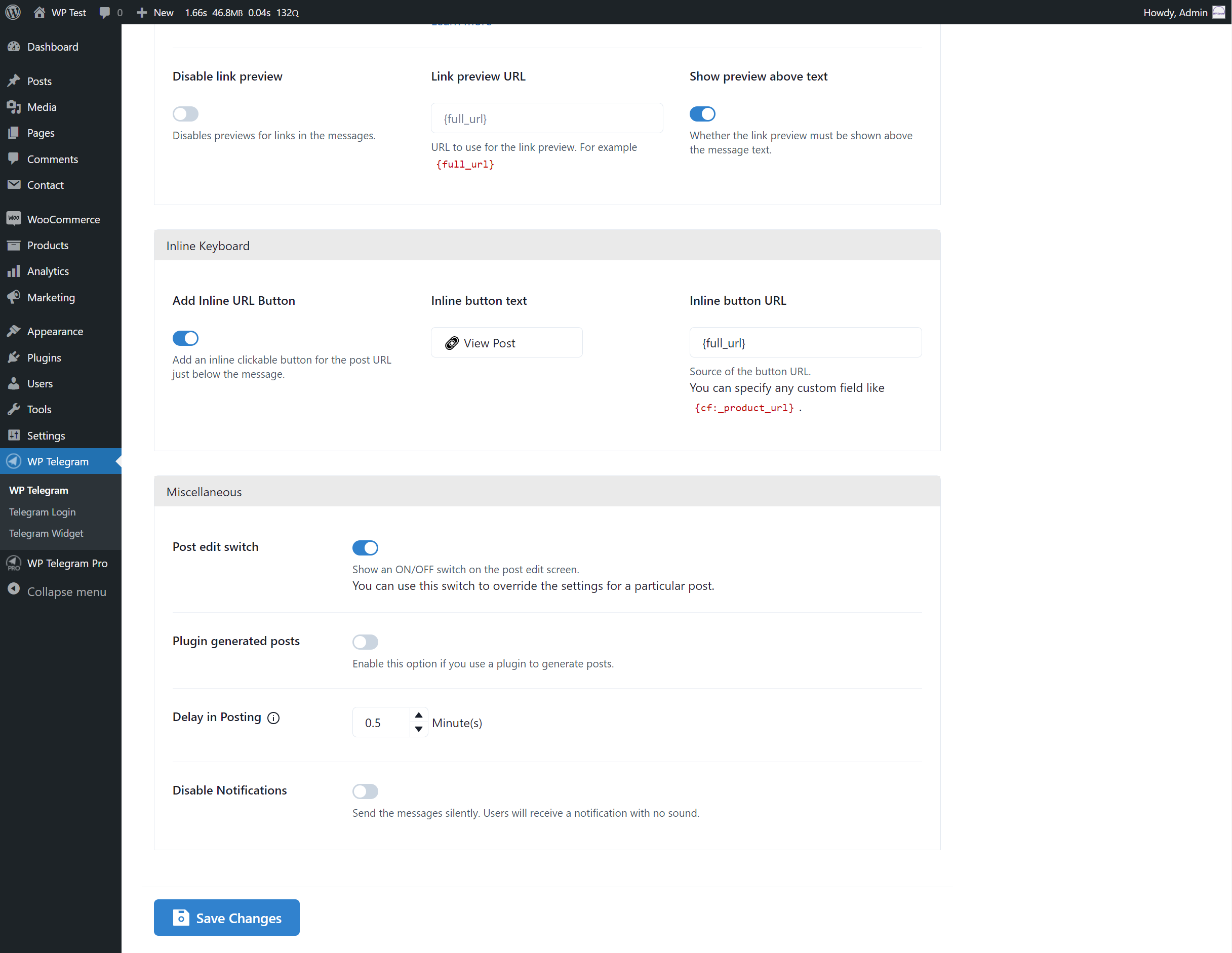Image resolution: width=1232 pixels, height=953 pixels.
Task: Turn off Show preview above text
Action: point(702,114)
